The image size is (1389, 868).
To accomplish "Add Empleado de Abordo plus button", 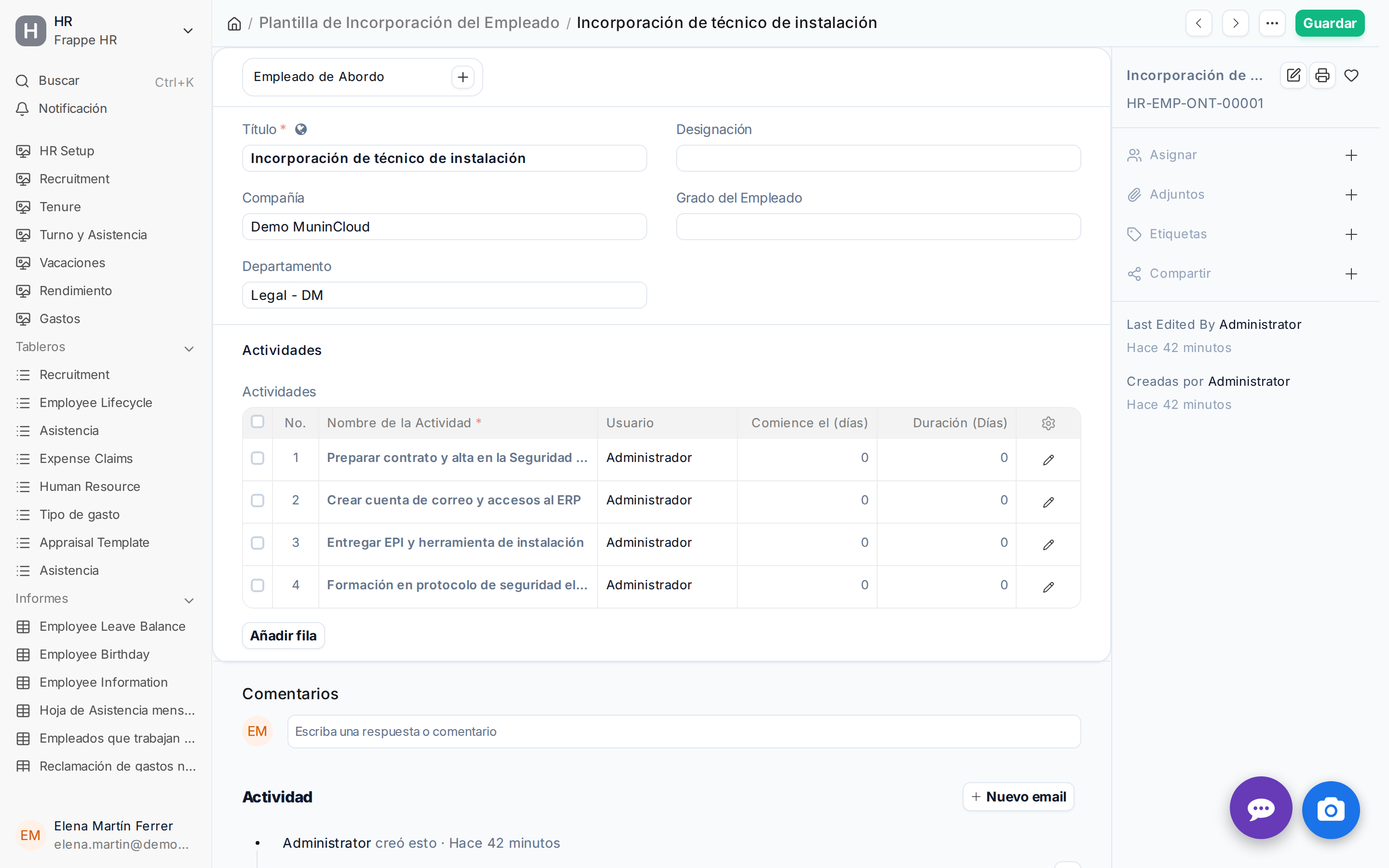I will pyautogui.click(x=463, y=77).
